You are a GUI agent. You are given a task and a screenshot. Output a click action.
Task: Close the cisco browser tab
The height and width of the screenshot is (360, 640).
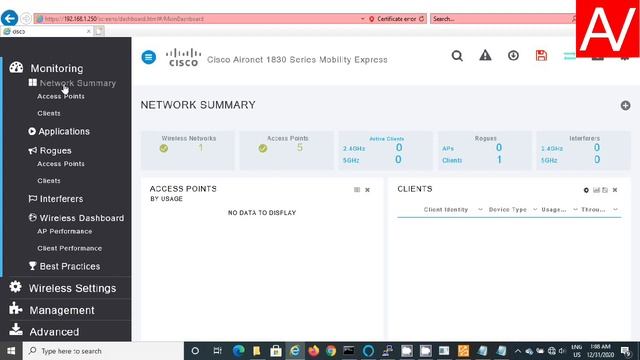click(89, 31)
